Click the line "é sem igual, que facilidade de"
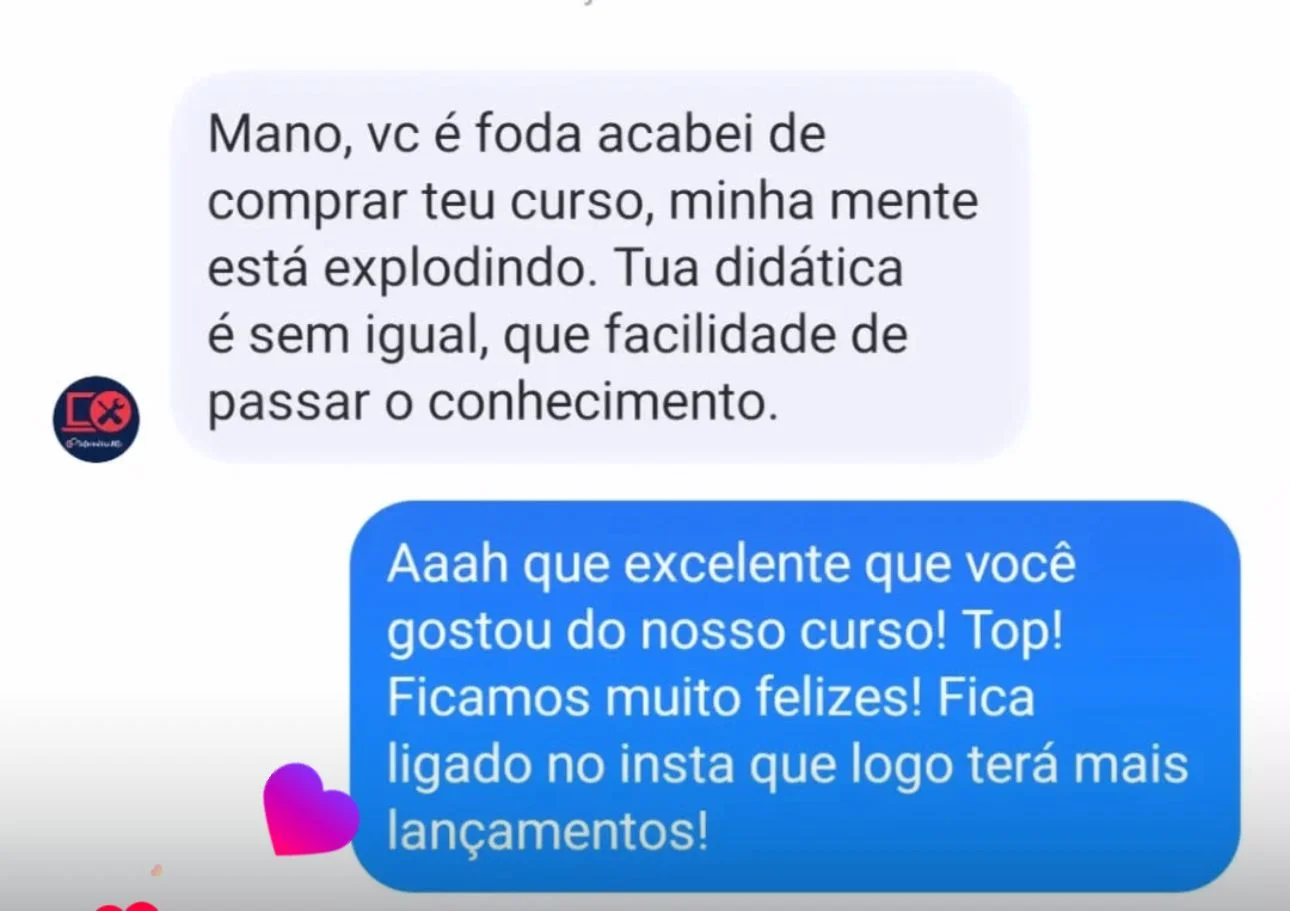The image size is (1290, 911). pos(558,335)
